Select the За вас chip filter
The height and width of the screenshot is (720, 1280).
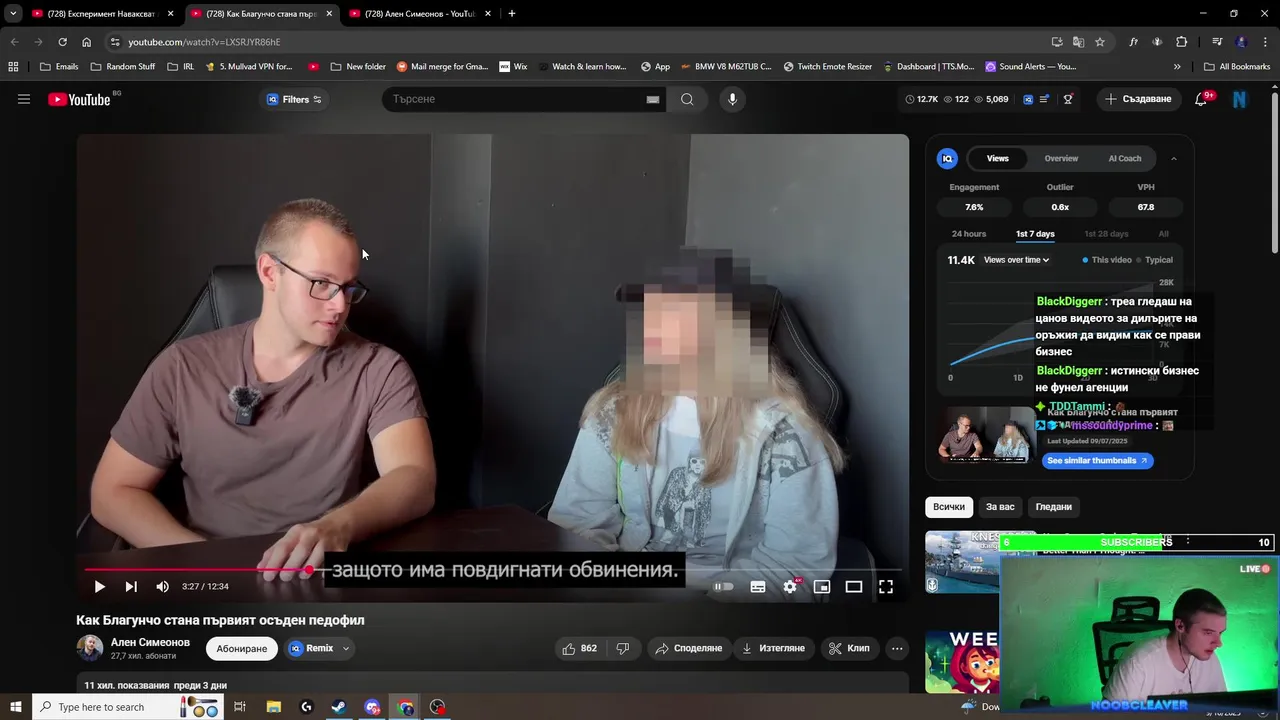point(1000,507)
